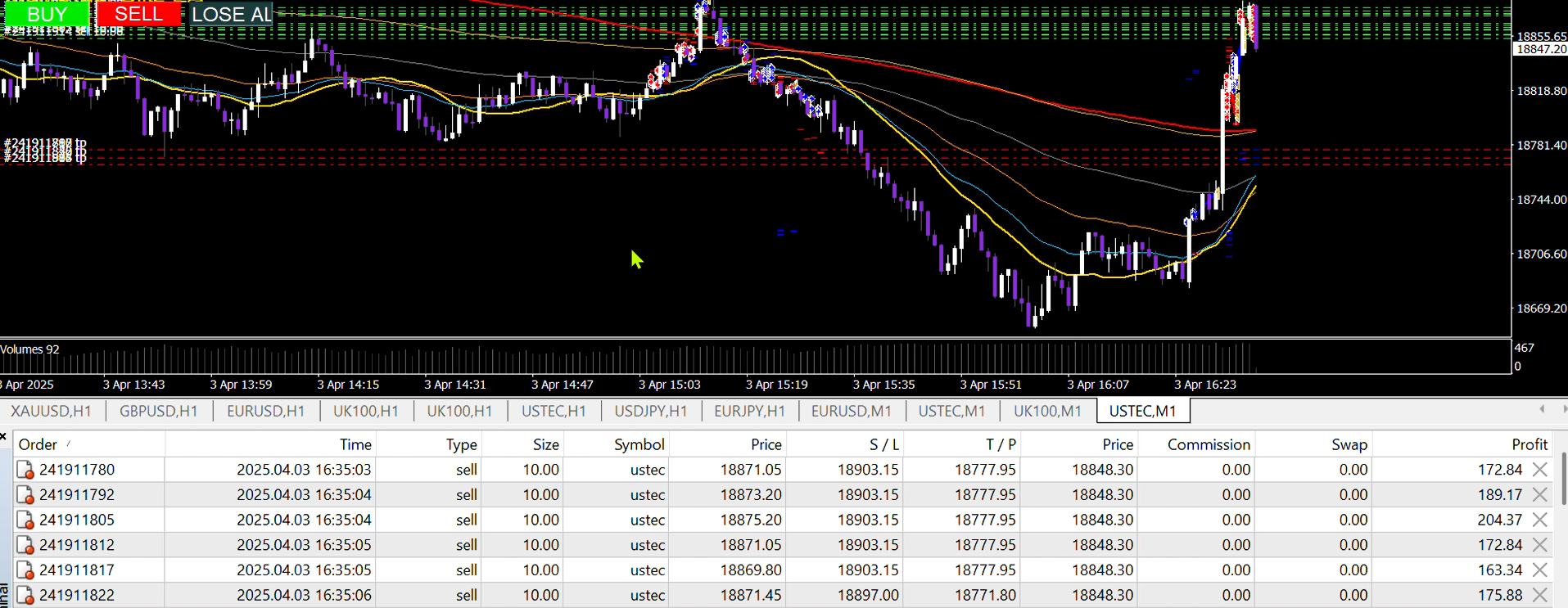Image resolution: width=1568 pixels, height=608 pixels.
Task: Click the open price 18869.80
Action: (x=751, y=570)
